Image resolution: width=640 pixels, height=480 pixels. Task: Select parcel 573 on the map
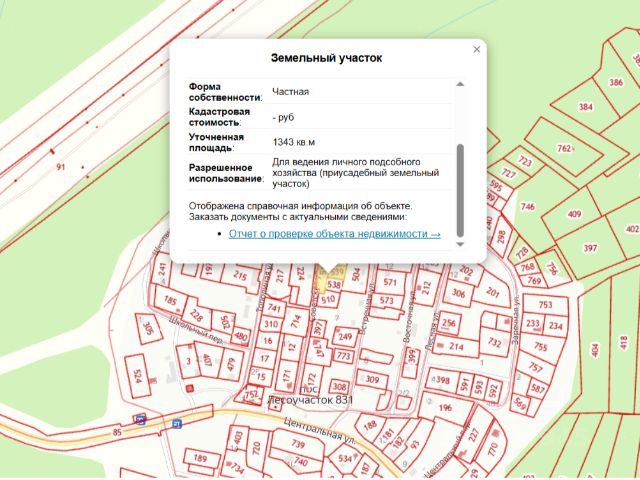387,301
